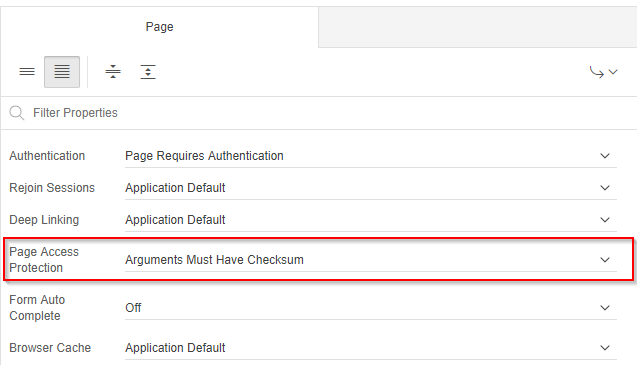The image size is (637, 365).
Task: Click the search magnifier icon
Action: [17, 113]
